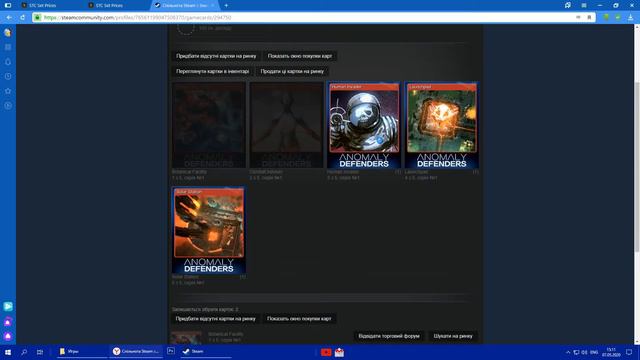Click the green check extension icon
The height and width of the screenshot is (360, 640).
coord(618,18)
